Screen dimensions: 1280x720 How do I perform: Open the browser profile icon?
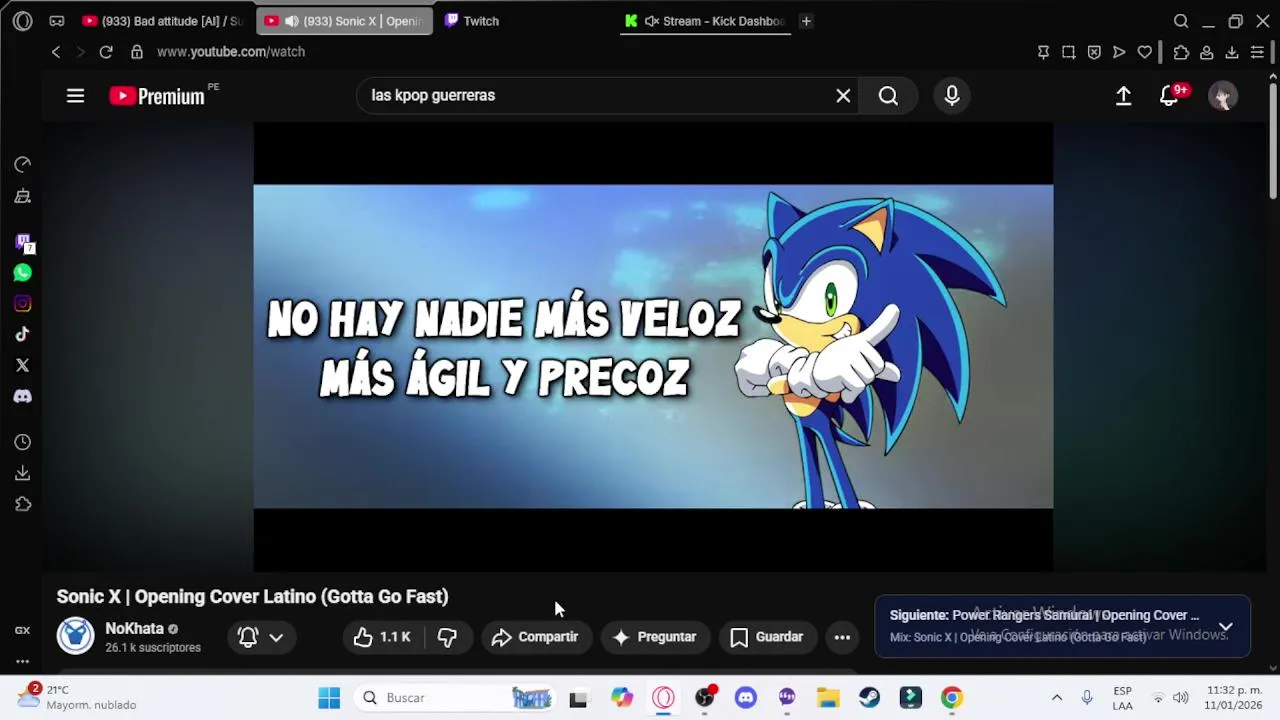point(1207,52)
